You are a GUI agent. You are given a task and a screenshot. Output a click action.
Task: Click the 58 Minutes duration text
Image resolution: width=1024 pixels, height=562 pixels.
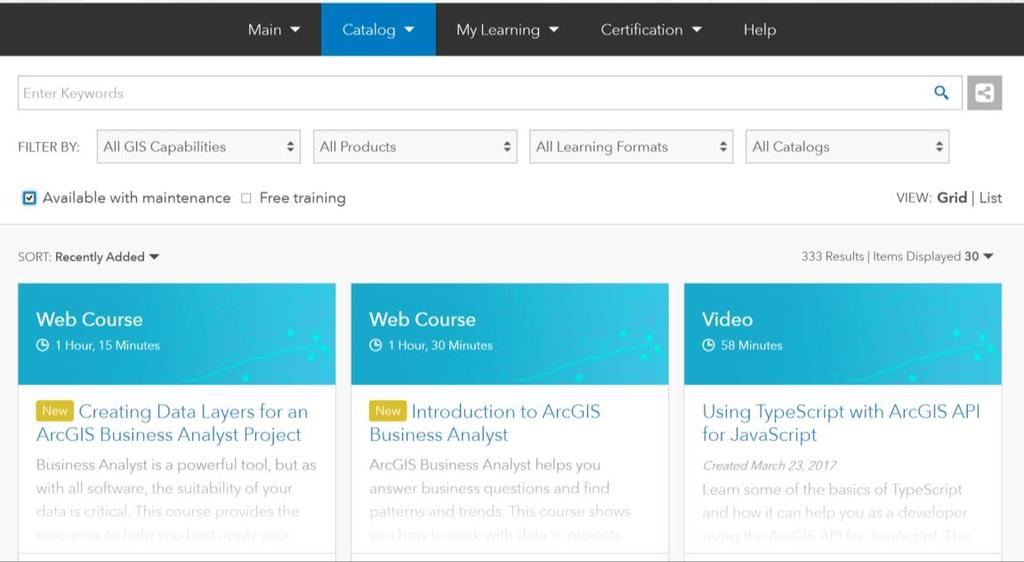(752, 345)
